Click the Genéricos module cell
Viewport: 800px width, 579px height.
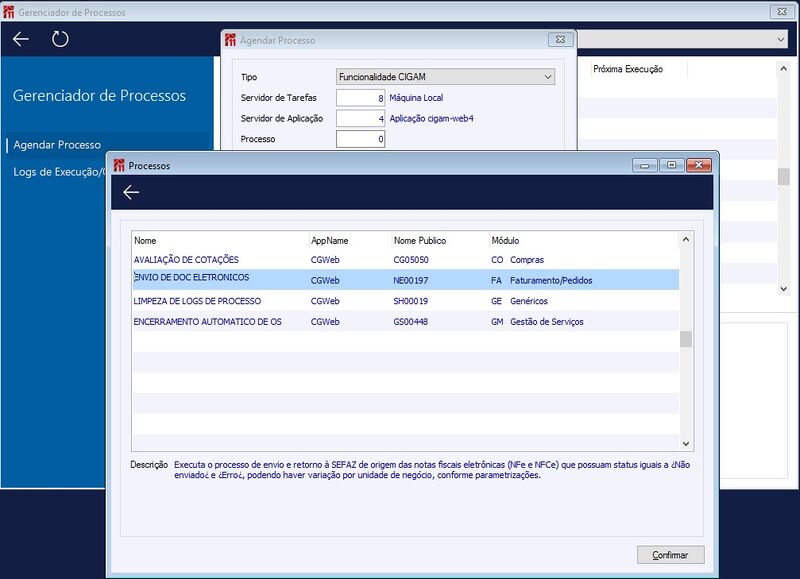[529, 301]
